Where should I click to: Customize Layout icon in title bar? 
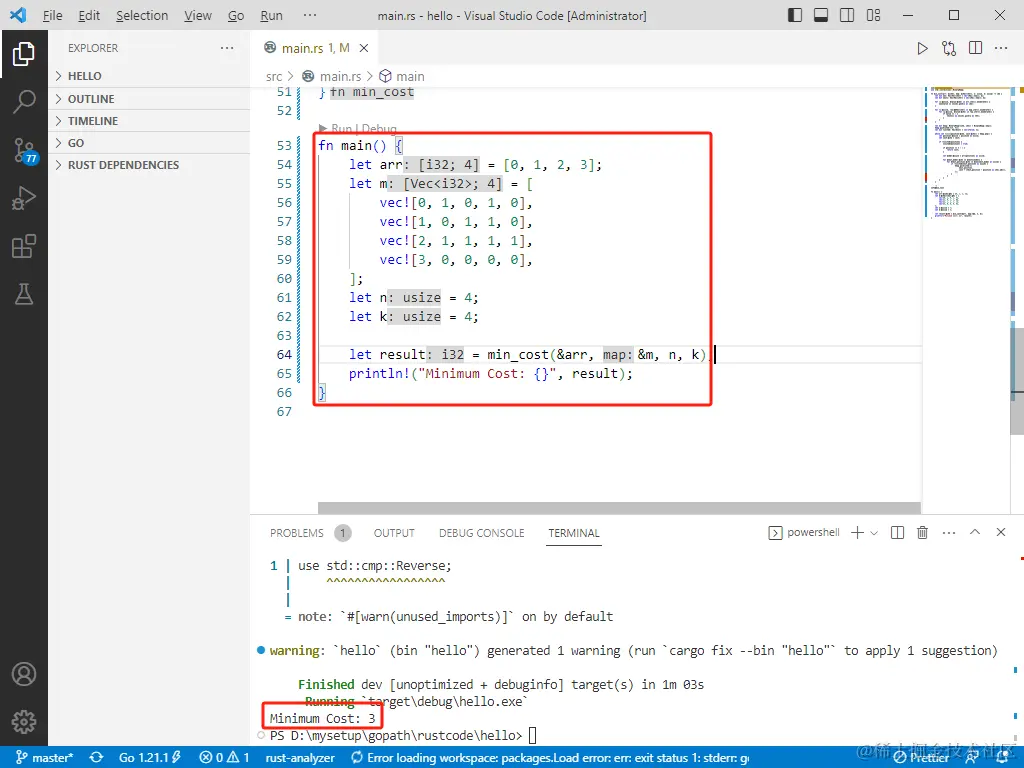[873, 15]
